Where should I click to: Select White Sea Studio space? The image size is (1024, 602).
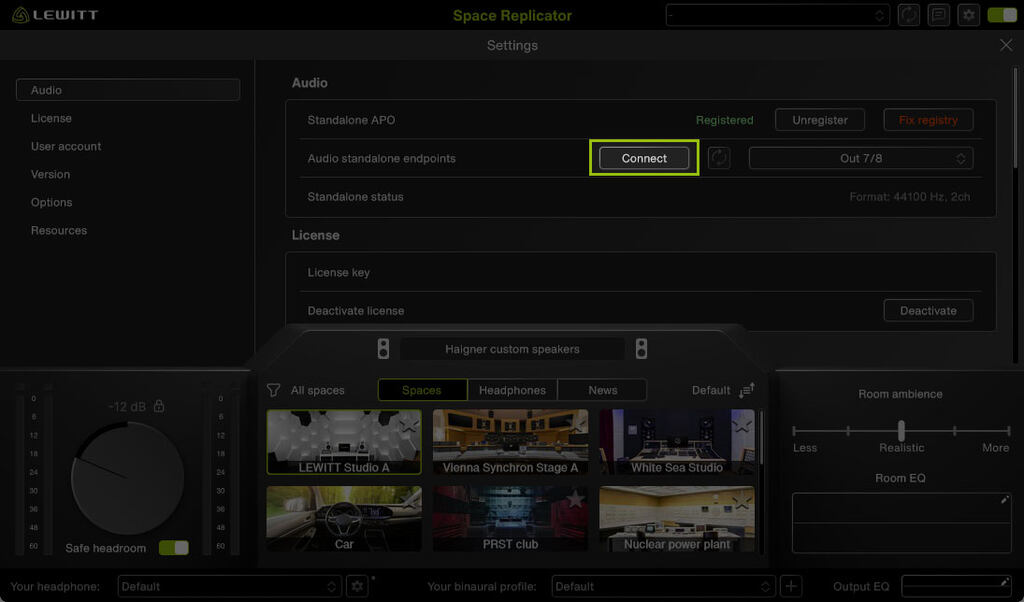[677, 442]
